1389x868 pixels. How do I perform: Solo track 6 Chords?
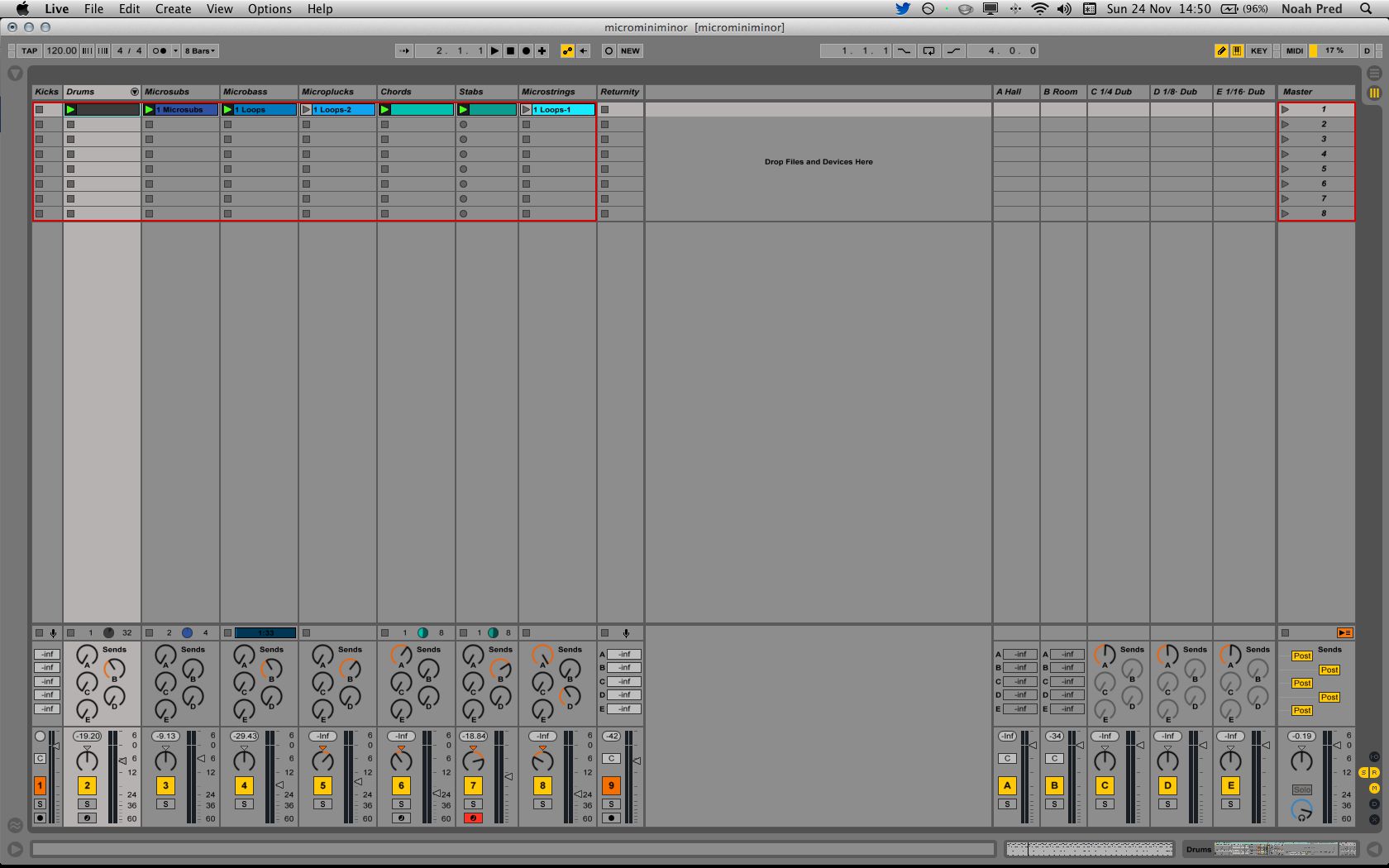coord(401,804)
